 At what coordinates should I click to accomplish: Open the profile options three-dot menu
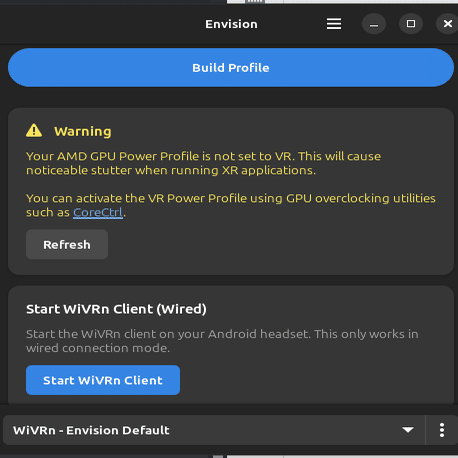click(442, 430)
